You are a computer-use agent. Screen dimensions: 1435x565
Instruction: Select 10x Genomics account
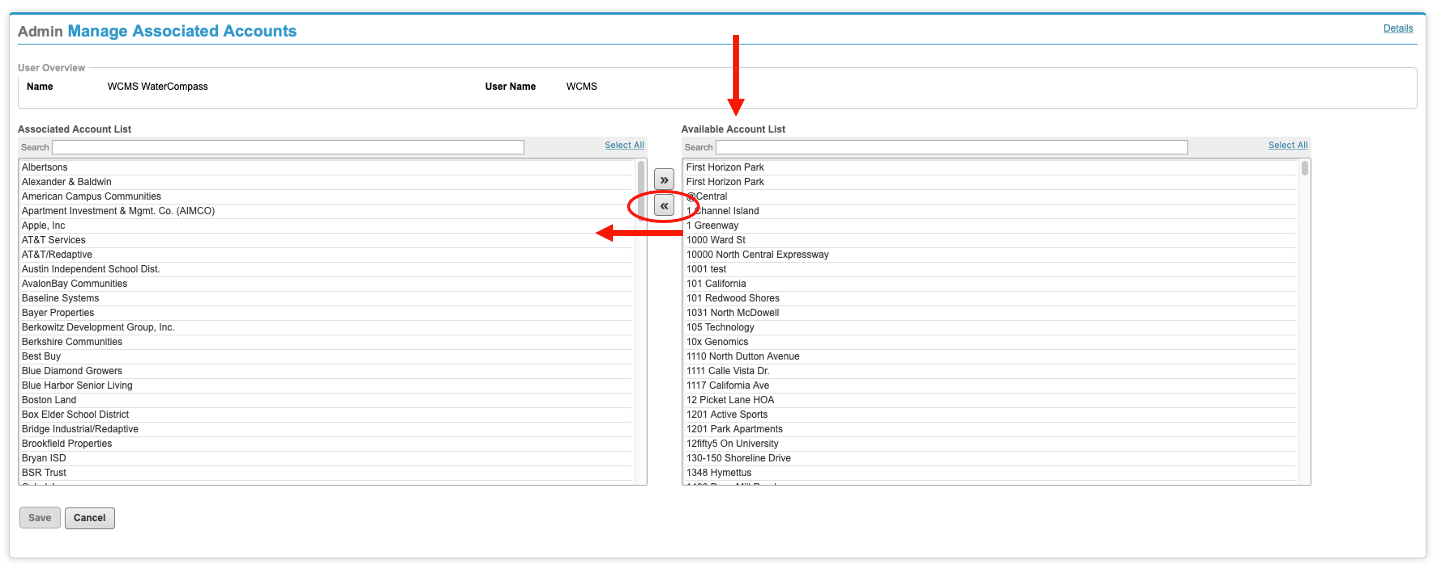[x=991, y=341]
